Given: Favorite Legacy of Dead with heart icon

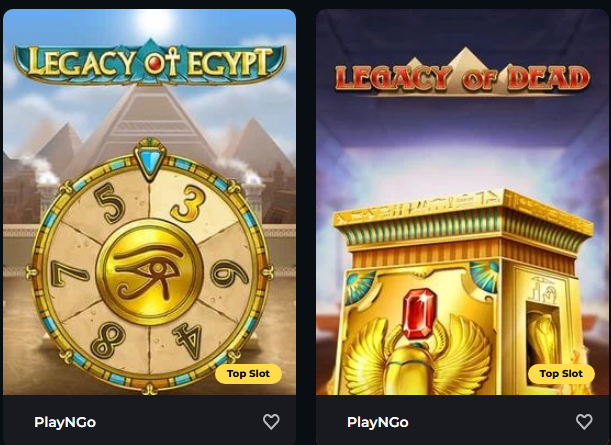Looking at the screenshot, I should click(x=584, y=422).
